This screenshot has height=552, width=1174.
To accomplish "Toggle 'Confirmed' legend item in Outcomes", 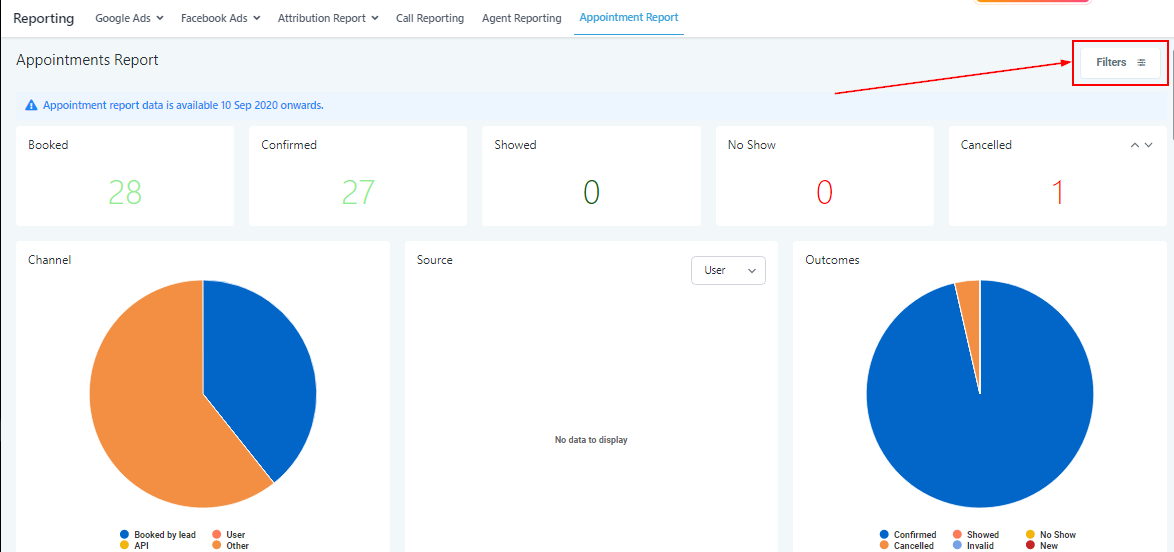I will coord(908,535).
